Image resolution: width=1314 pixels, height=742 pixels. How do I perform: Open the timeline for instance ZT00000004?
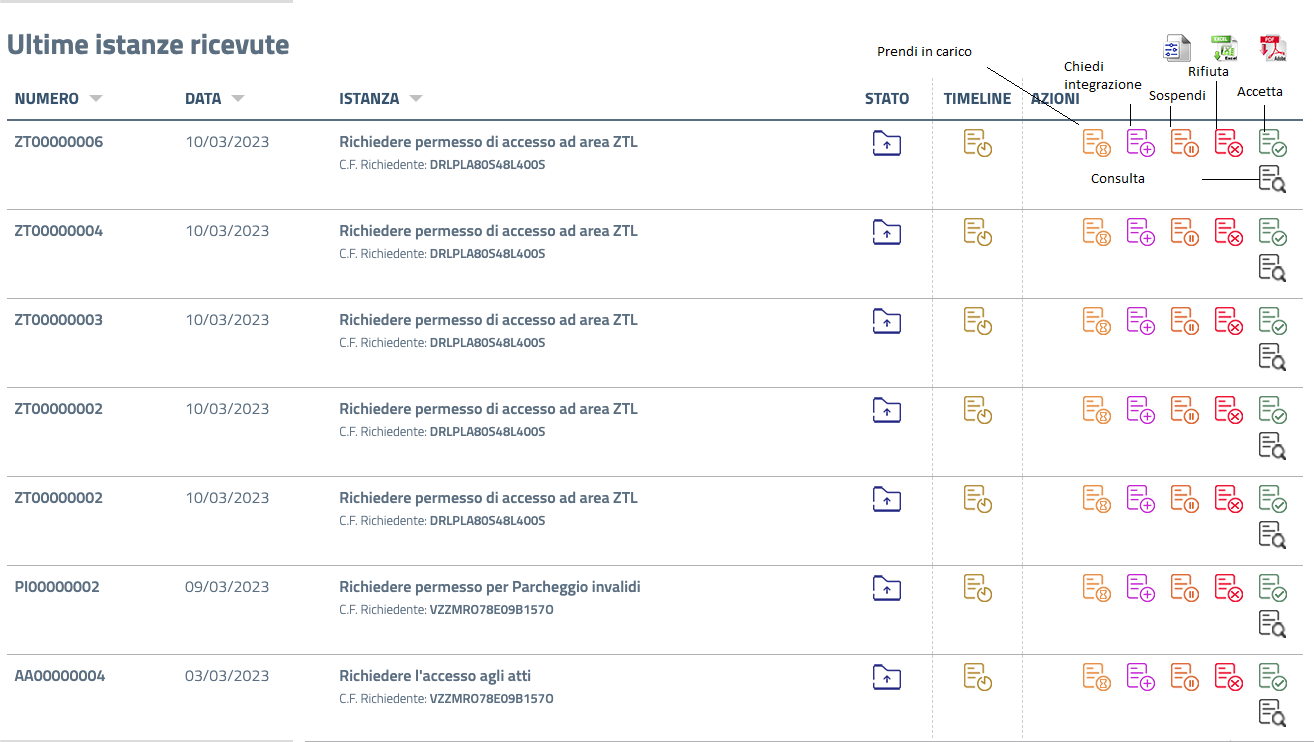tap(978, 232)
